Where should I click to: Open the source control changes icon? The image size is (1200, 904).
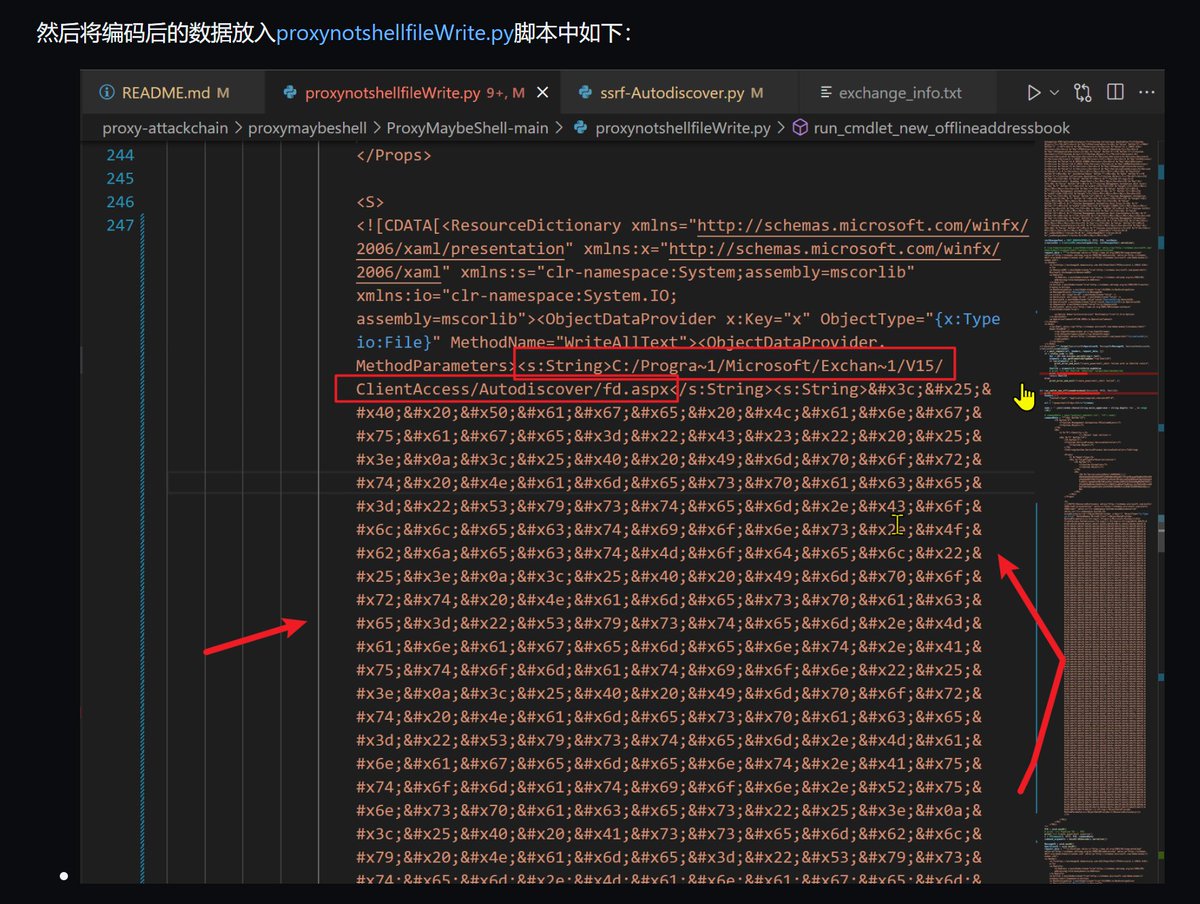(x=1083, y=93)
